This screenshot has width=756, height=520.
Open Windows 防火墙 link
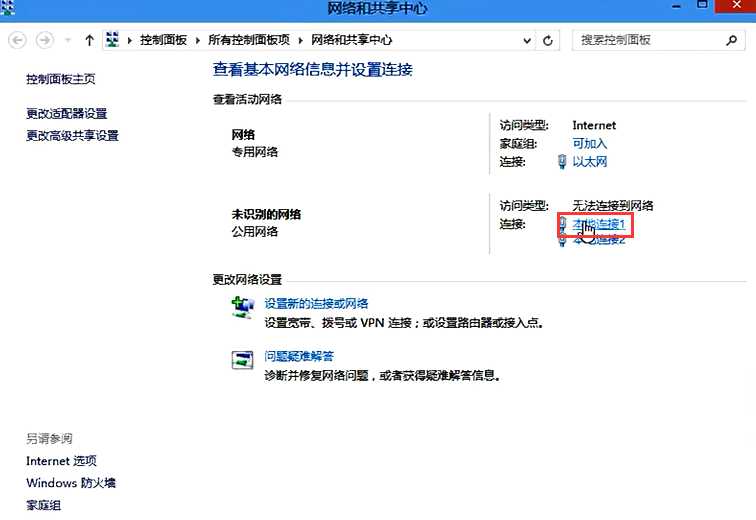tap(71, 483)
